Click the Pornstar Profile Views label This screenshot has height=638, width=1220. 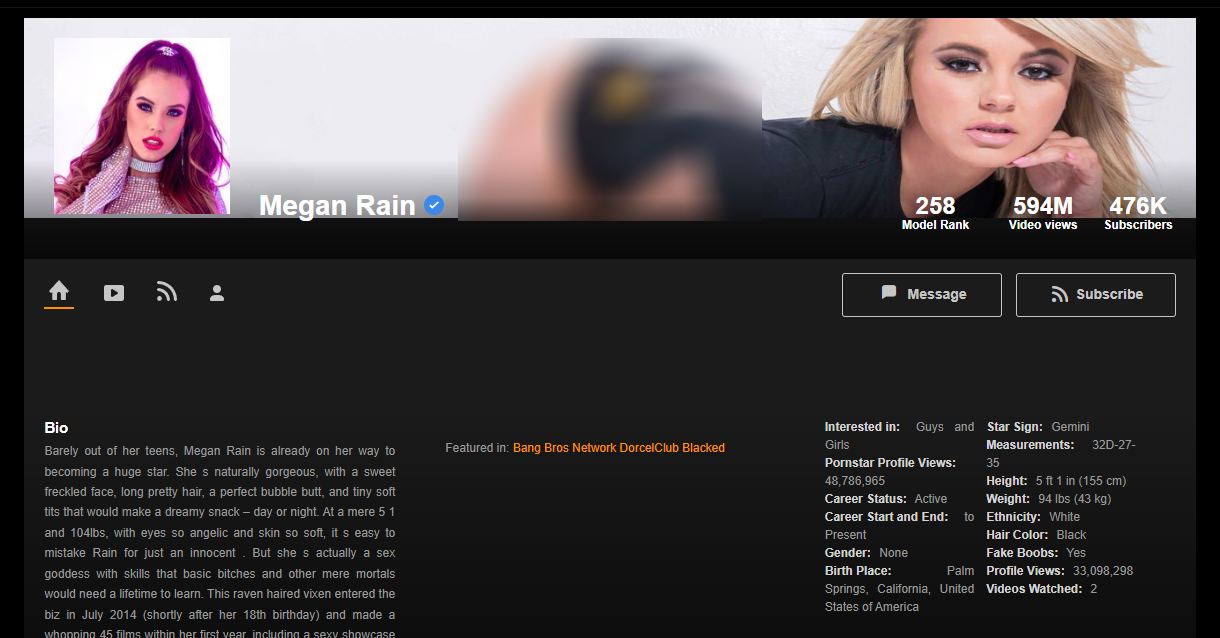pos(890,463)
